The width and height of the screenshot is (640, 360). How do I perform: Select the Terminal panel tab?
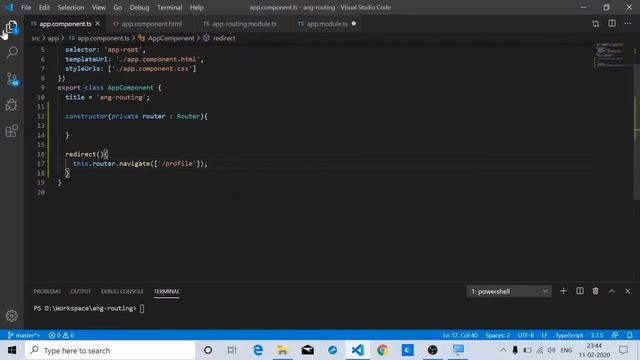[x=167, y=291]
